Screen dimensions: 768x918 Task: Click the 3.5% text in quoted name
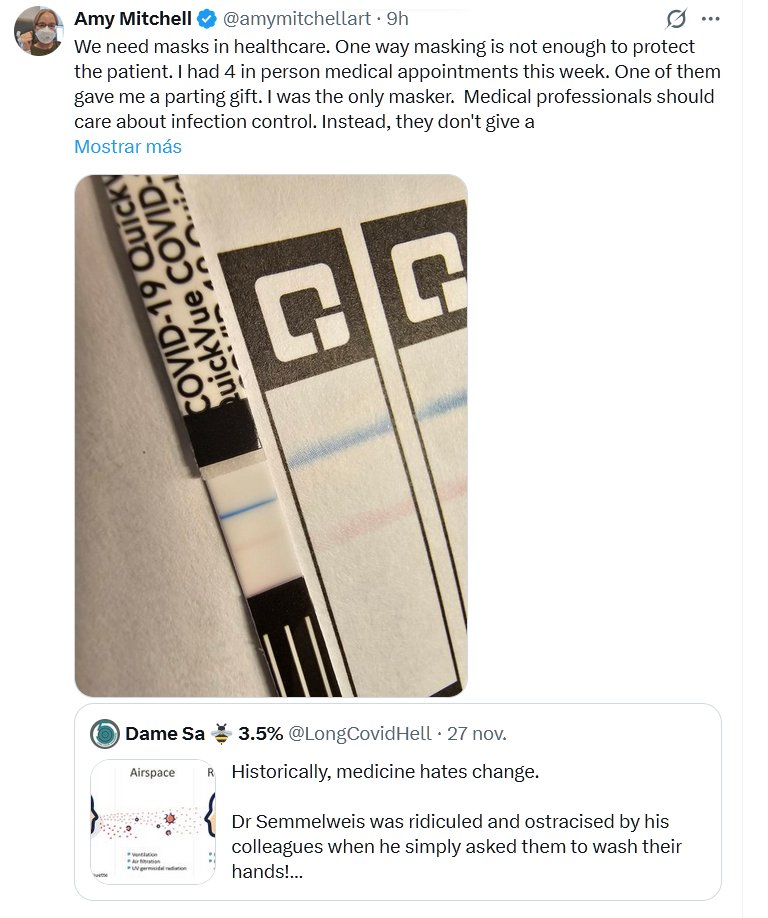(x=260, y=734)
